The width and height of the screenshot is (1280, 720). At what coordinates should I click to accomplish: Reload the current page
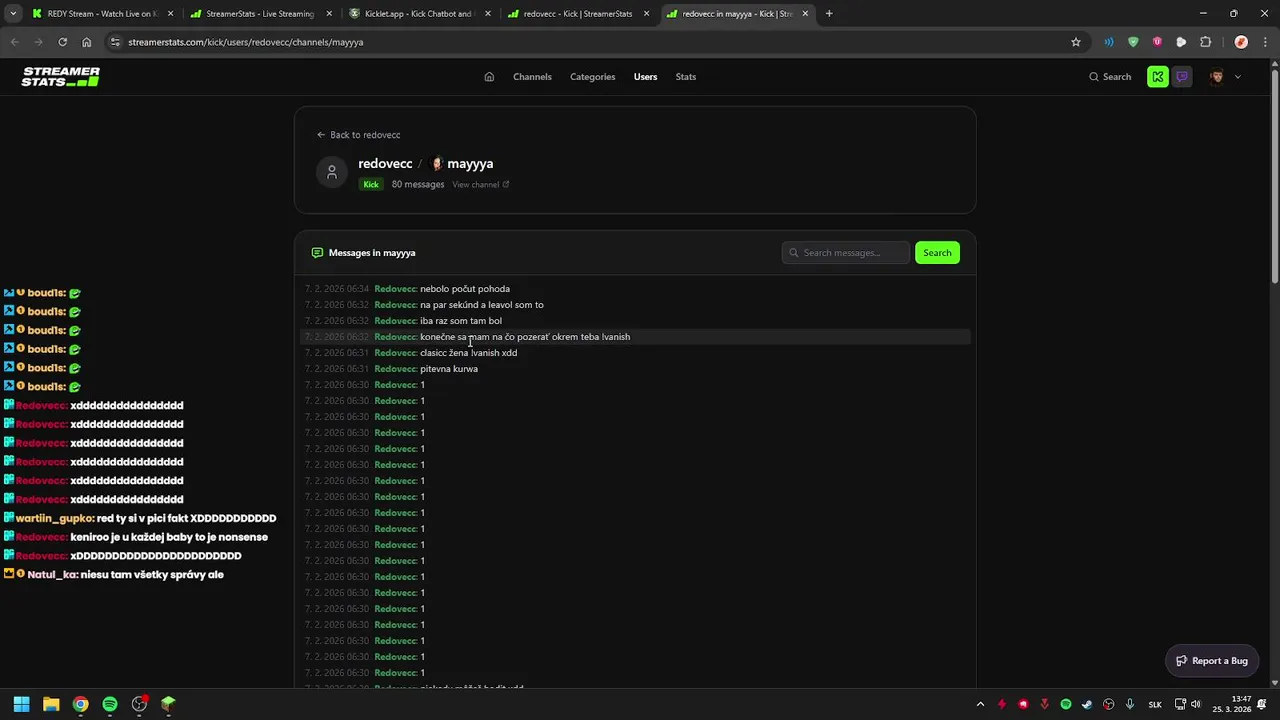click(x=62, y=42)
